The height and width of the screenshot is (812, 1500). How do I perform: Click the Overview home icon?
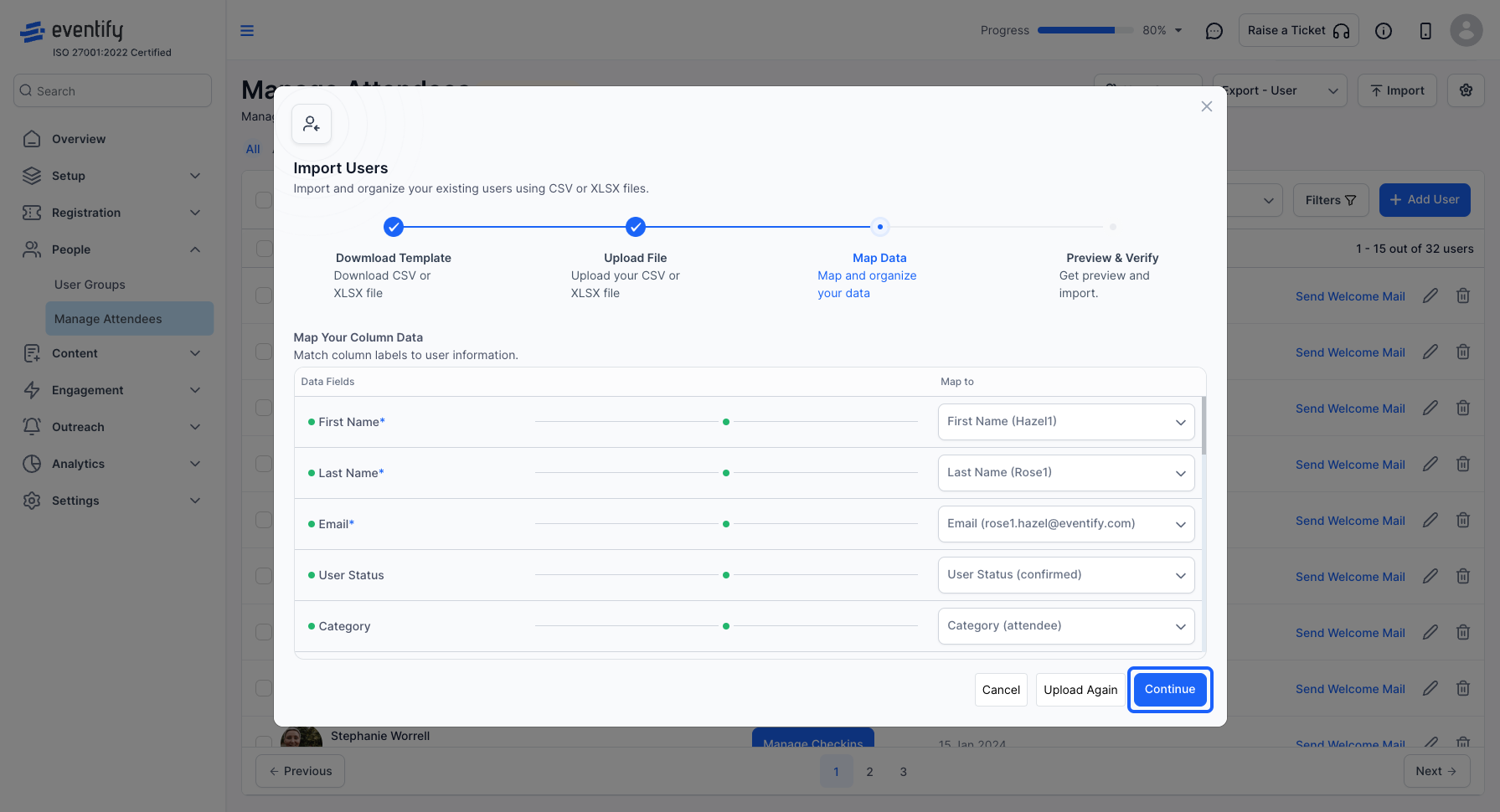pyautogui.click(x=32, y=139)
